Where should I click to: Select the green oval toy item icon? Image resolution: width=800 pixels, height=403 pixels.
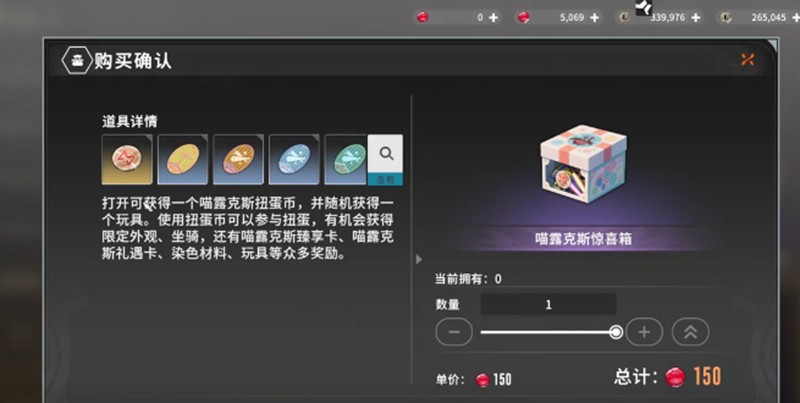click(x=347, y=159)
